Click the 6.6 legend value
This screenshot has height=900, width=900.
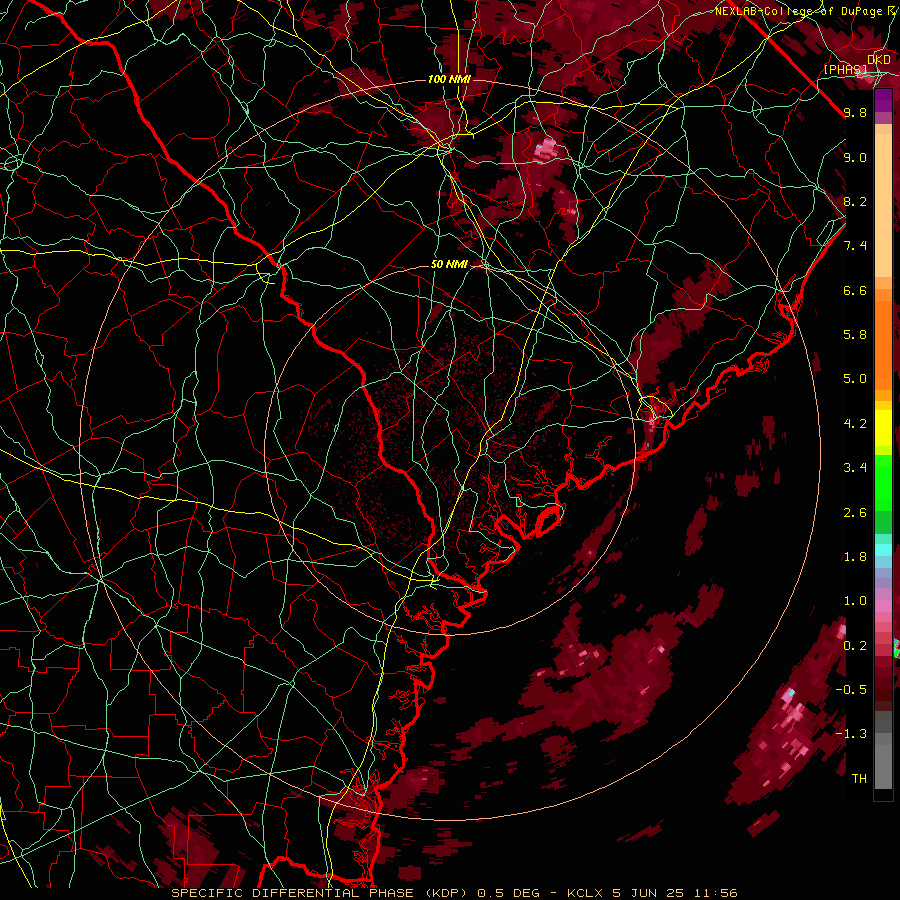[855, 290]
